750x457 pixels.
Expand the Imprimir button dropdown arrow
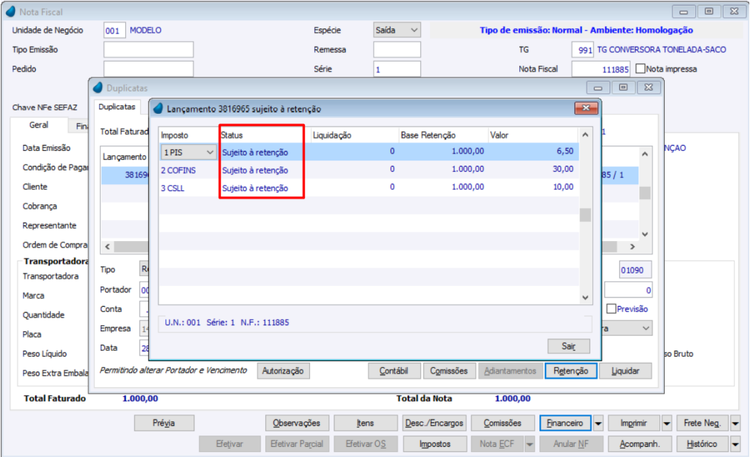(667, 423)
